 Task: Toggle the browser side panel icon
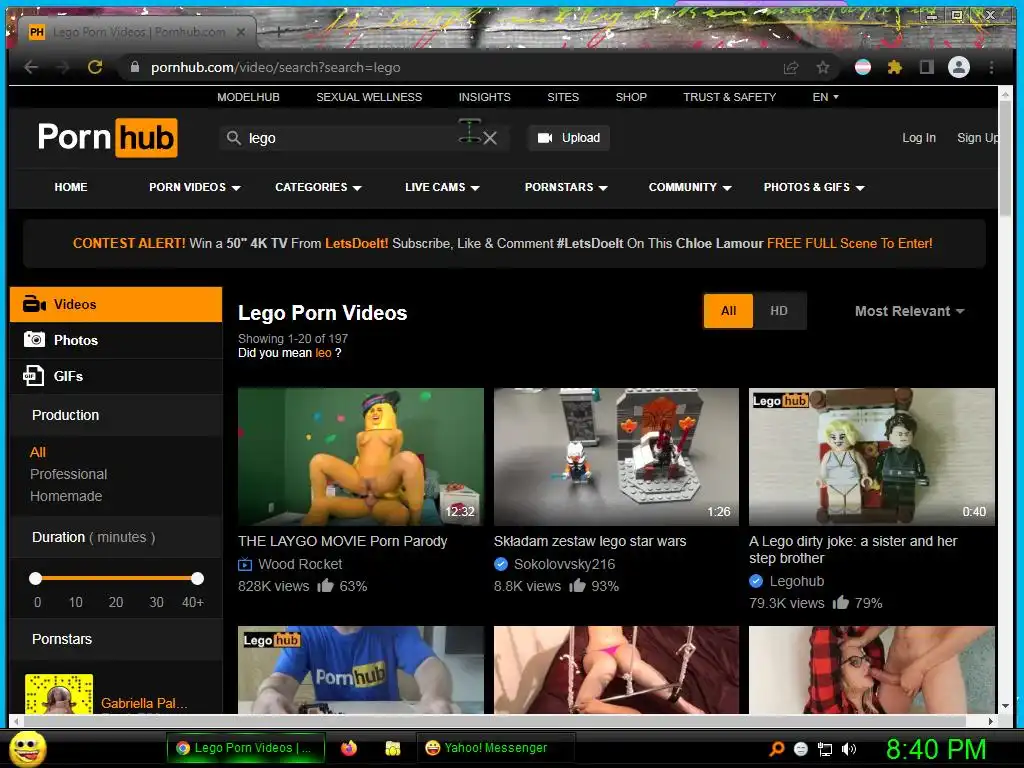926,67
